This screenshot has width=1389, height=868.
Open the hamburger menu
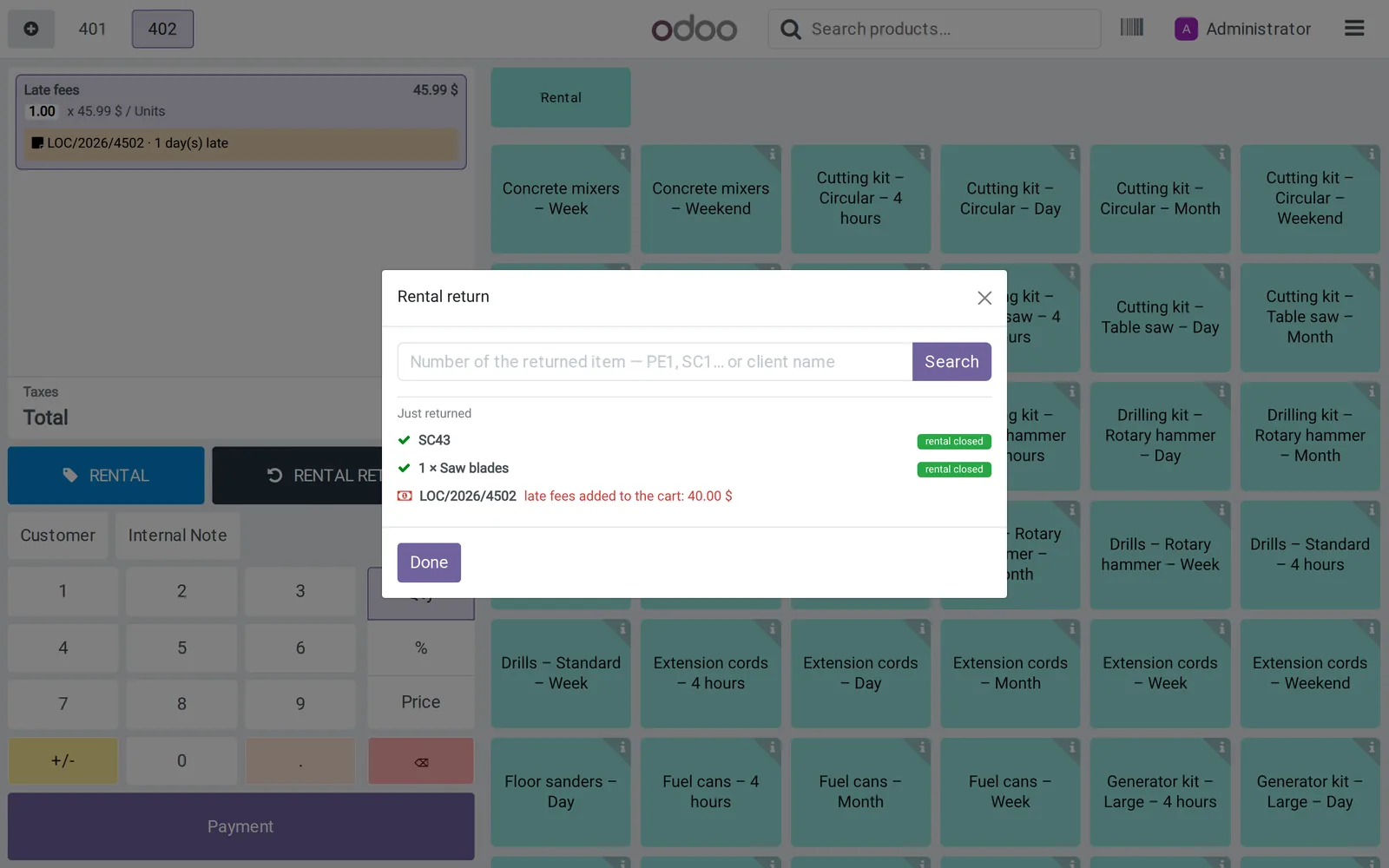click(x=1354, y=29)
